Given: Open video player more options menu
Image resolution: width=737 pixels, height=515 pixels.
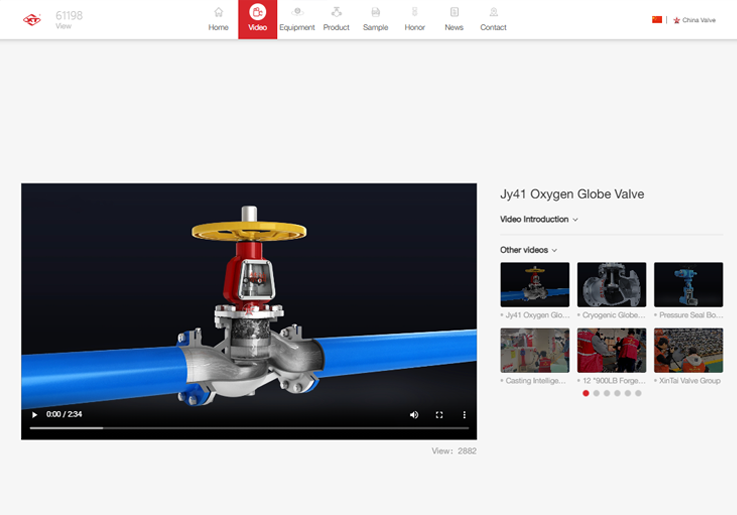Looking at the screenshot, I should click(x=464, y=415).
